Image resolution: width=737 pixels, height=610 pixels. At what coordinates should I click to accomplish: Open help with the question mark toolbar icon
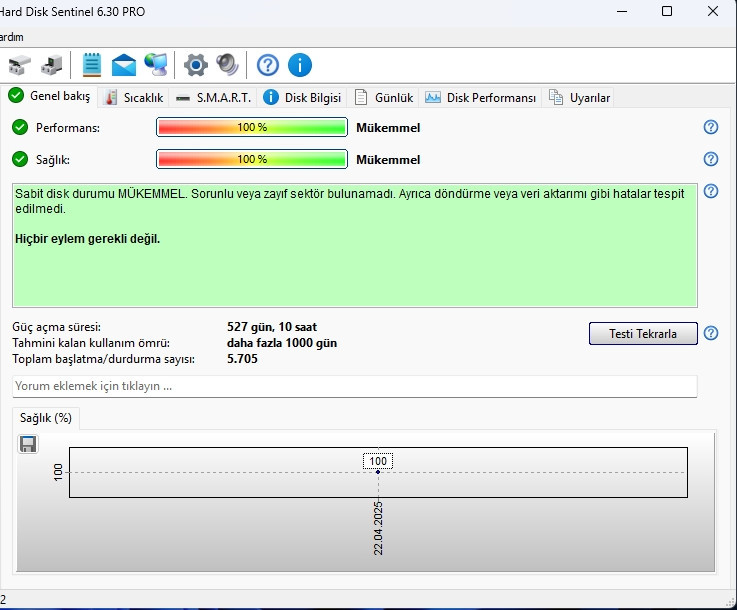(268, 66)
